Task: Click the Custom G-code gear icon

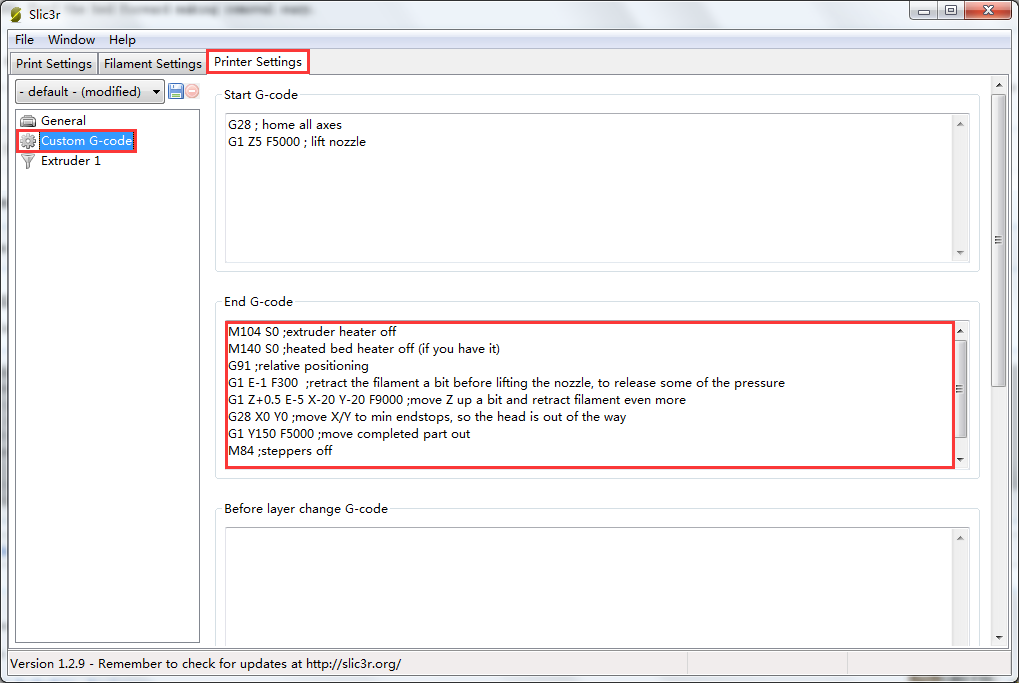Action: (x=28, y=141)
